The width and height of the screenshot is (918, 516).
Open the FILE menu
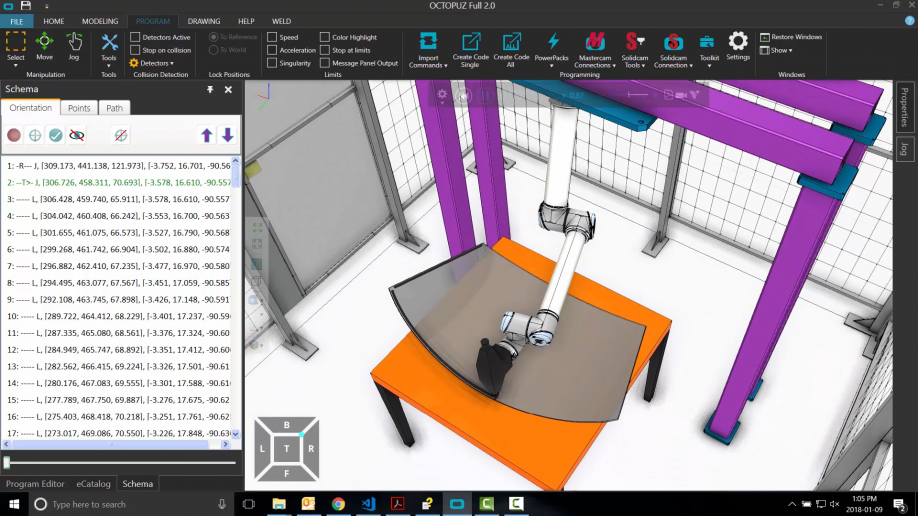[x=16, y=21]
